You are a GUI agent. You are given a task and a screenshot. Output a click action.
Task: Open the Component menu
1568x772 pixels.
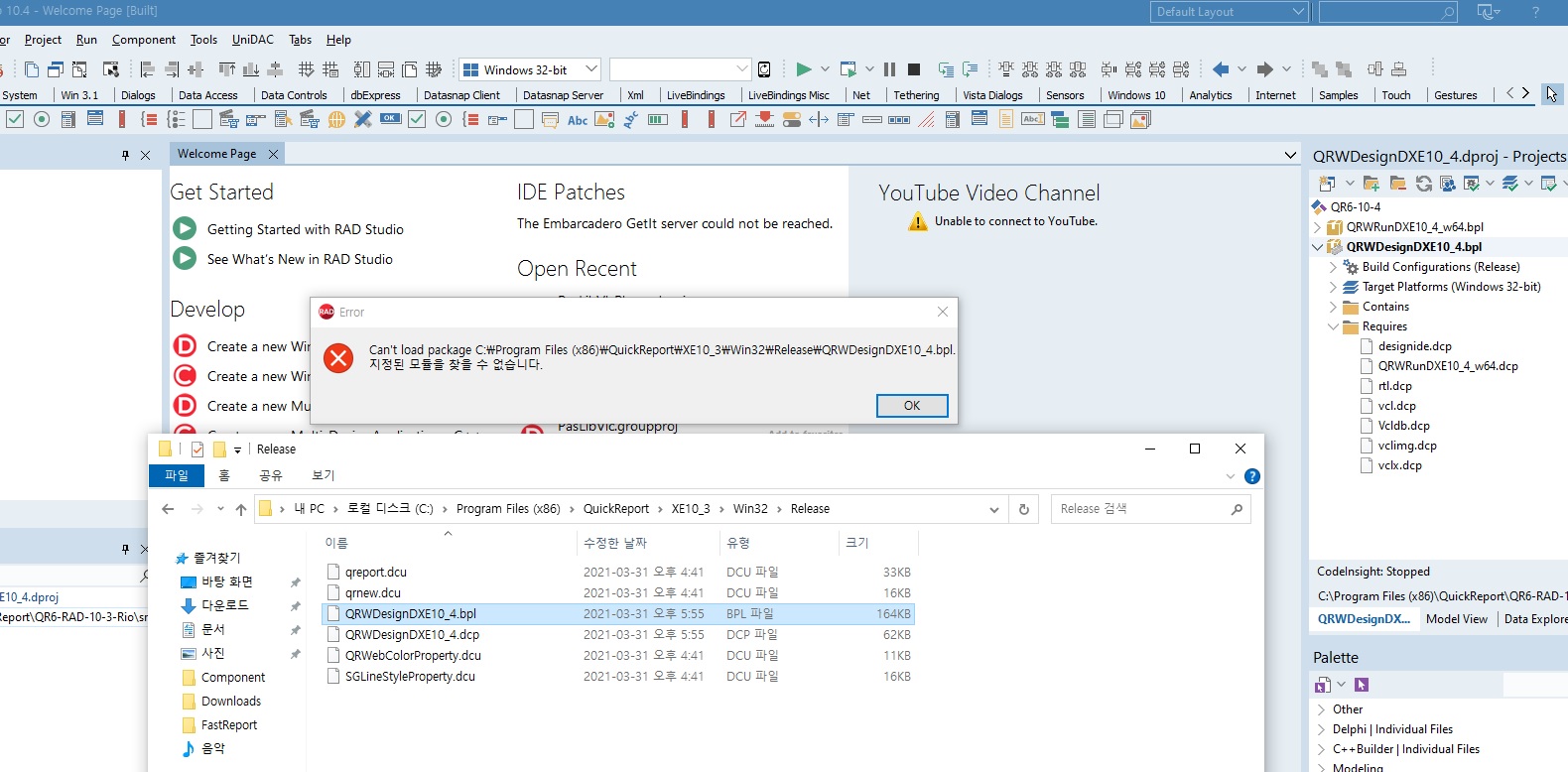[x=143, y=40]
